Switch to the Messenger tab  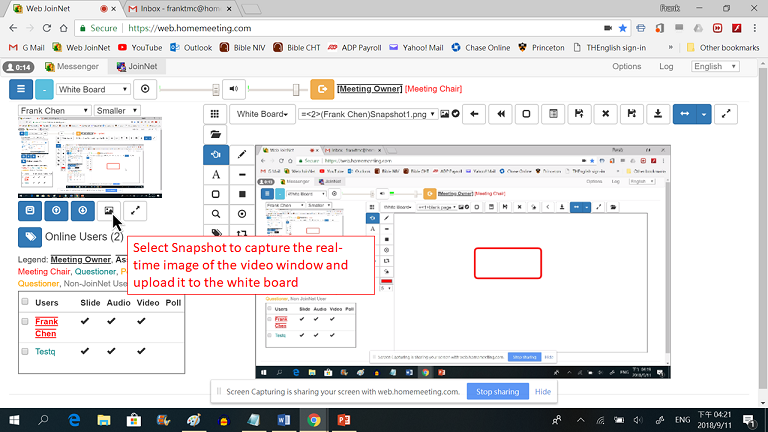tap(76, 67)
